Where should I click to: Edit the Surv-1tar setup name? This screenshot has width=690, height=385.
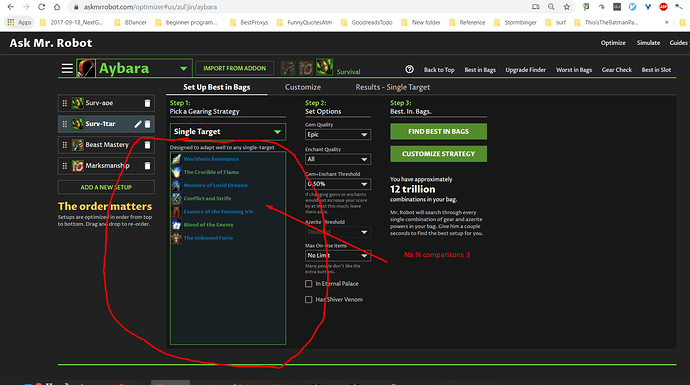point(138,124)
